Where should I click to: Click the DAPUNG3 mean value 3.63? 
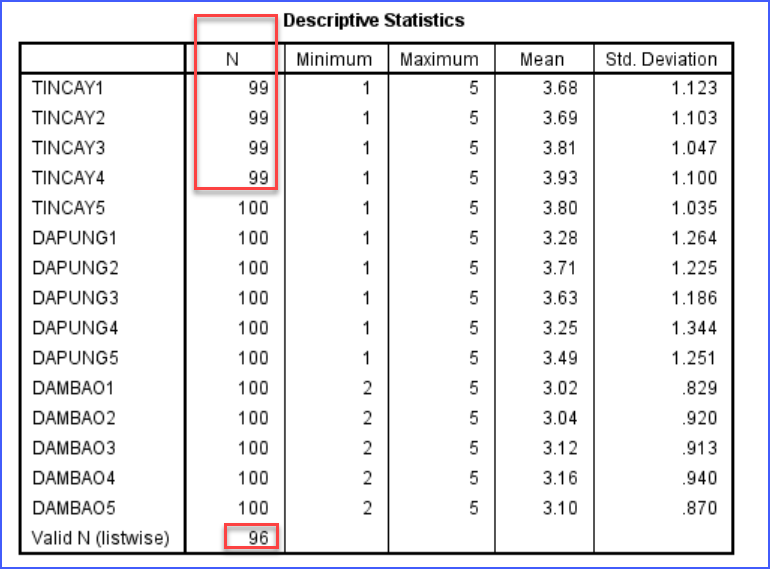(561, 298)
